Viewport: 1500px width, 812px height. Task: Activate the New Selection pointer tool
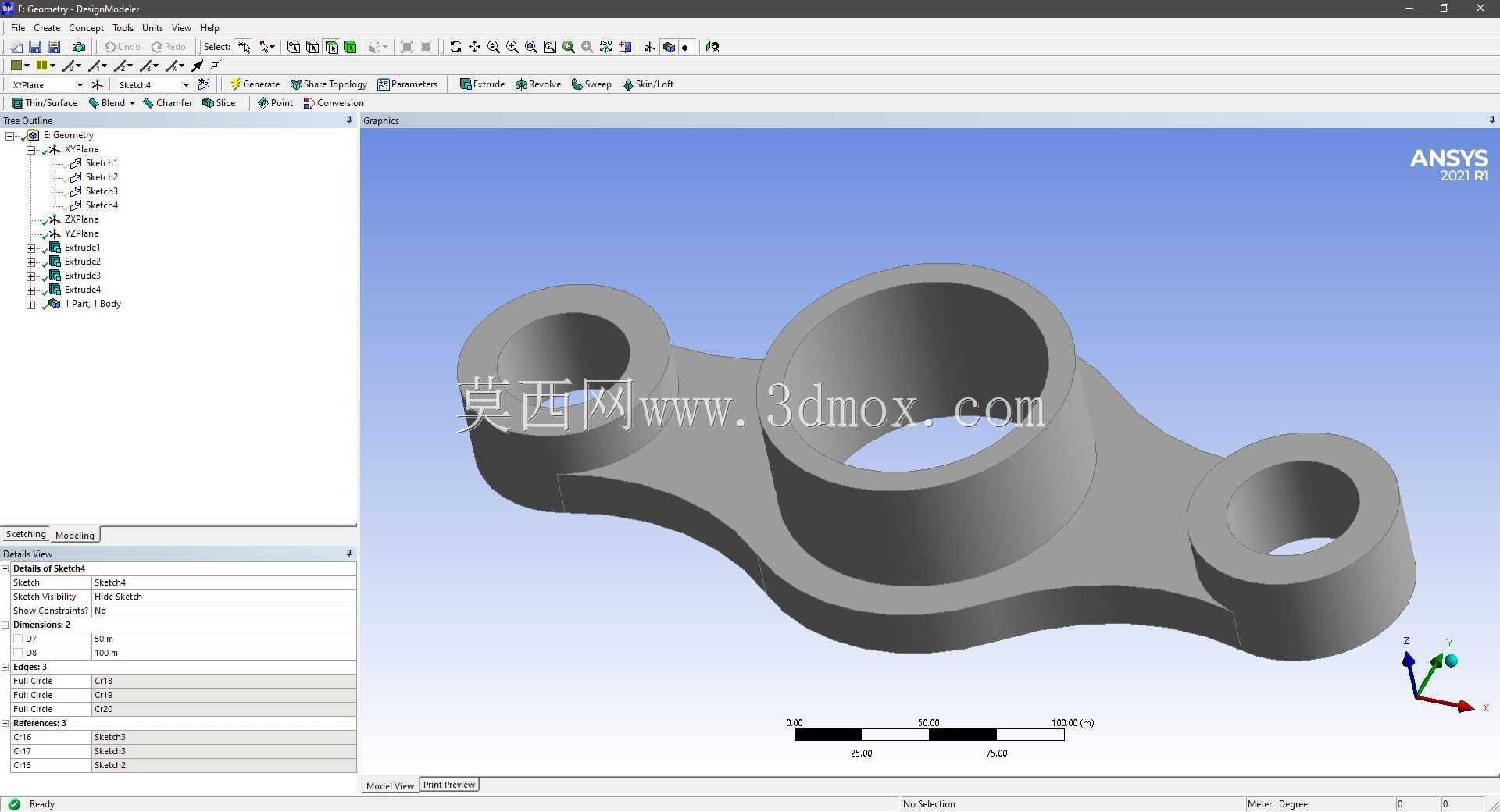click(245, 47)
